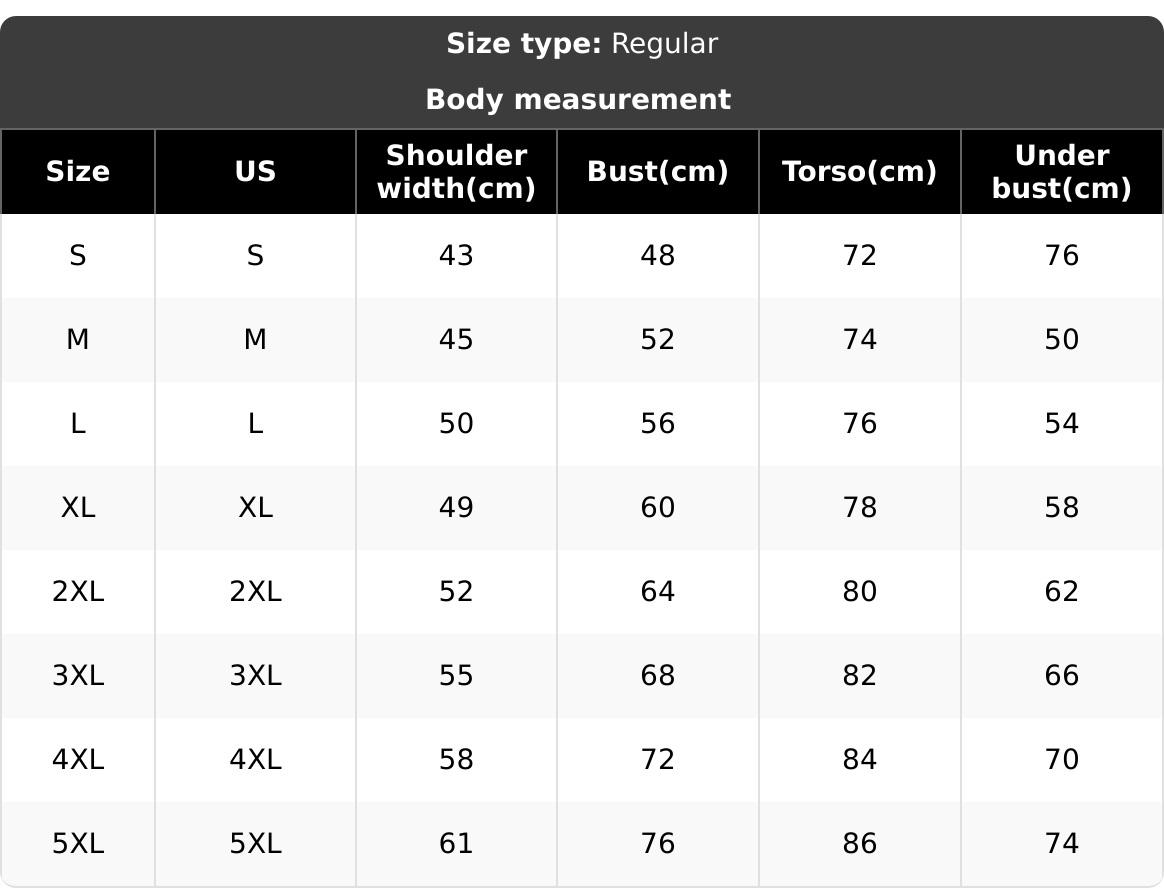Click bust value 52 in the M row
Screen dimensions: 1164x888
[658, 340]
